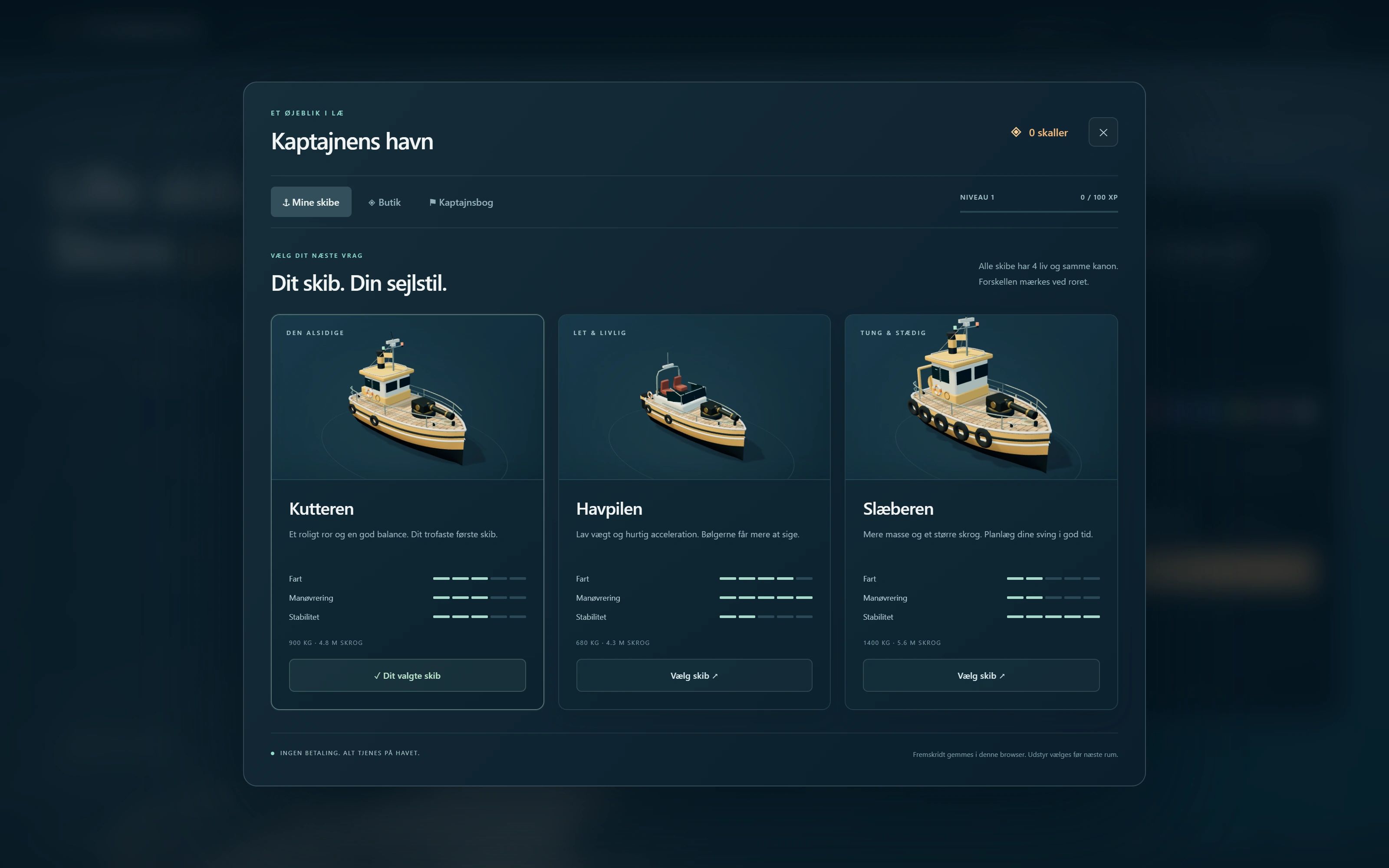Click the 680 KG · 4.3 M SKROG spec

click(612, 642)
